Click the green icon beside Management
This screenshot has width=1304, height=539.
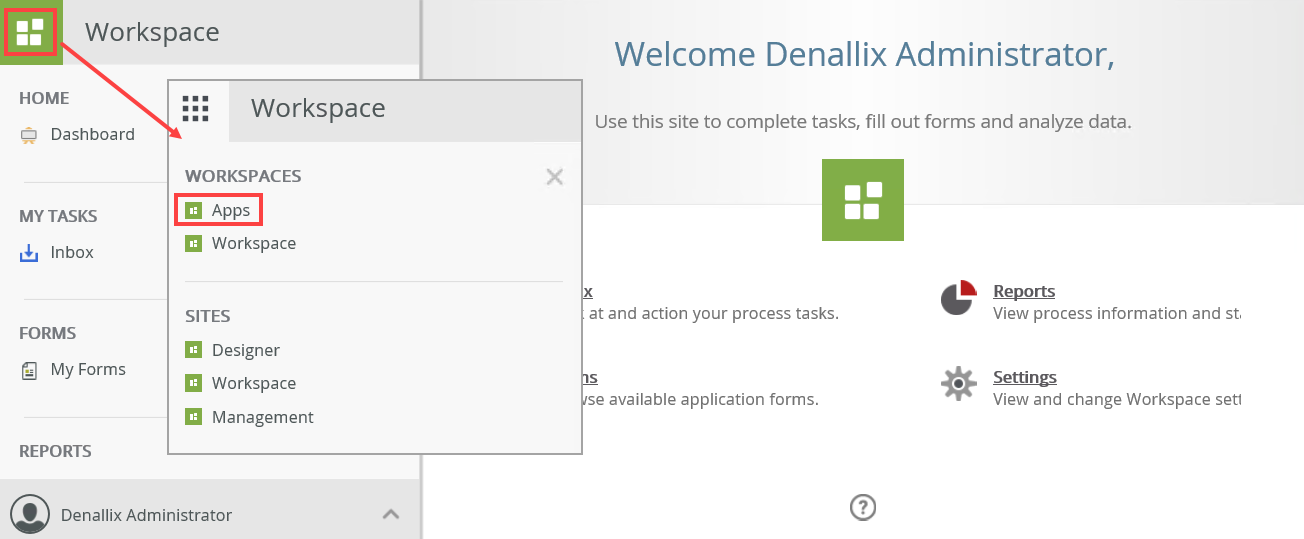click(x=194, y=417)
